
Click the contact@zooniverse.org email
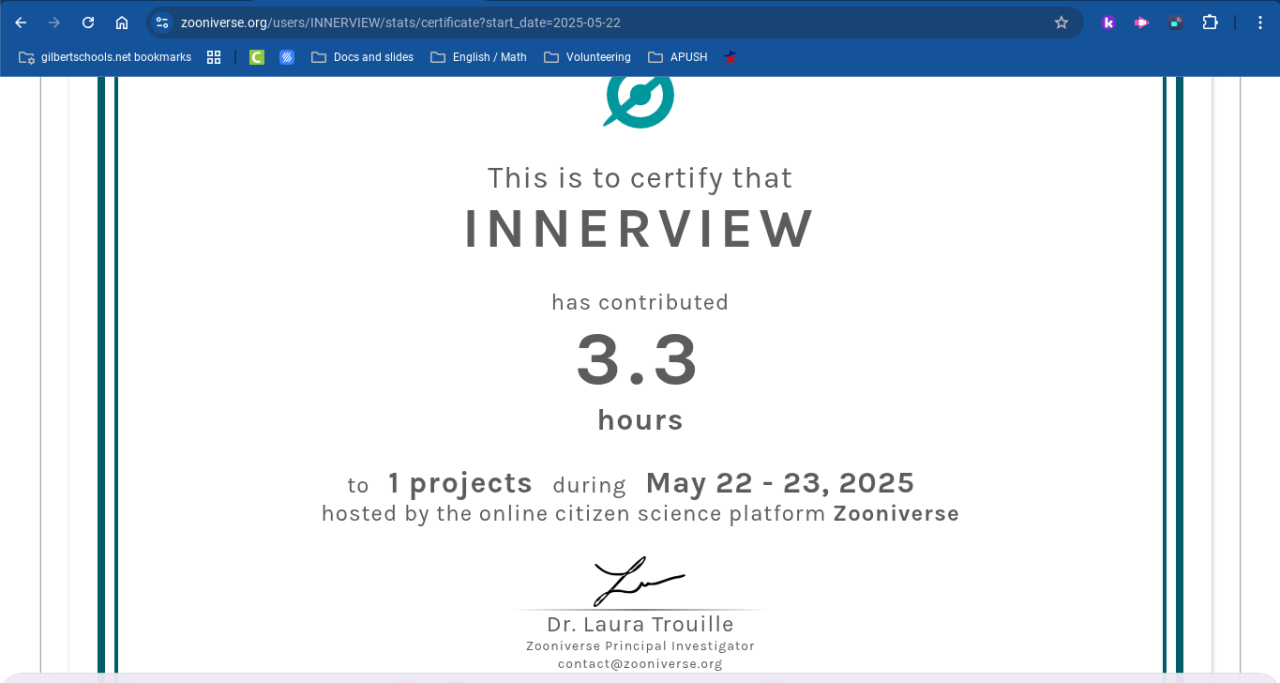pos(640,664)
